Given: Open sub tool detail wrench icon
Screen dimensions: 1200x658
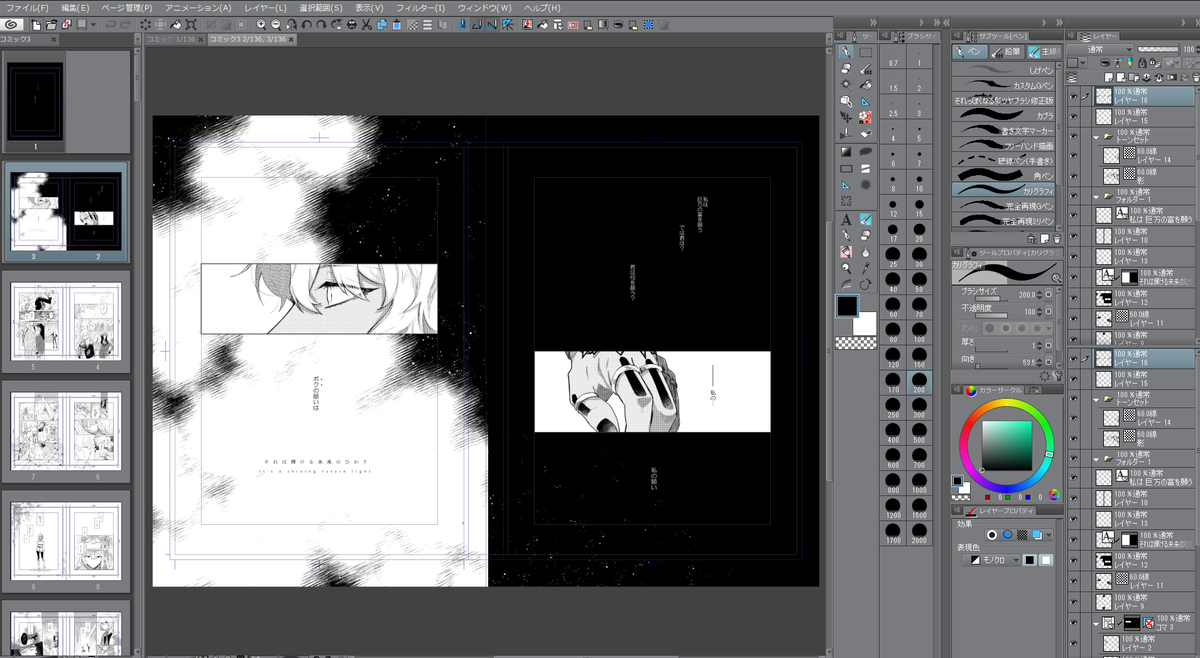Looking at the screenshot, I should coord(1056,375).
